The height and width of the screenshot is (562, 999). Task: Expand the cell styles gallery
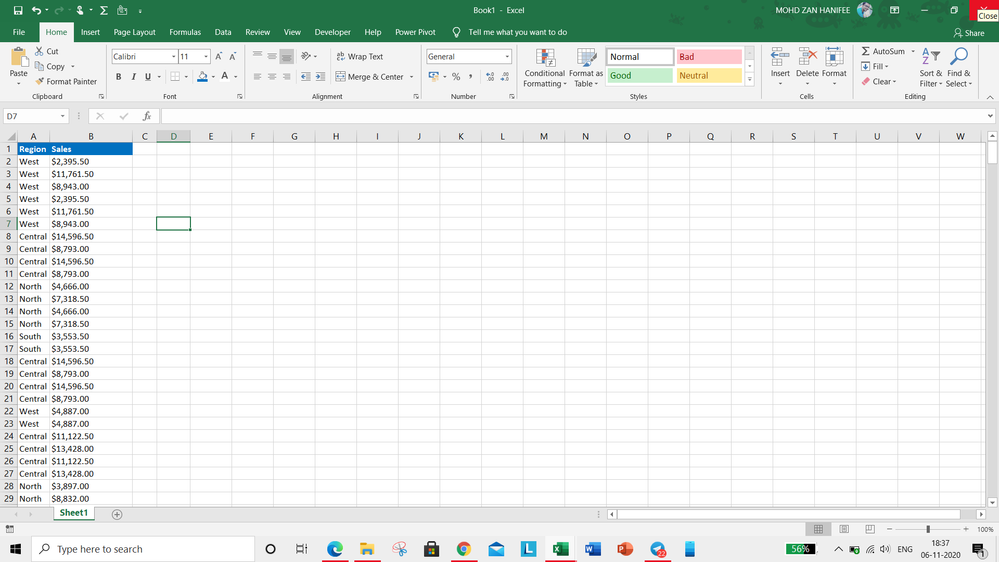tap(750, 80)
